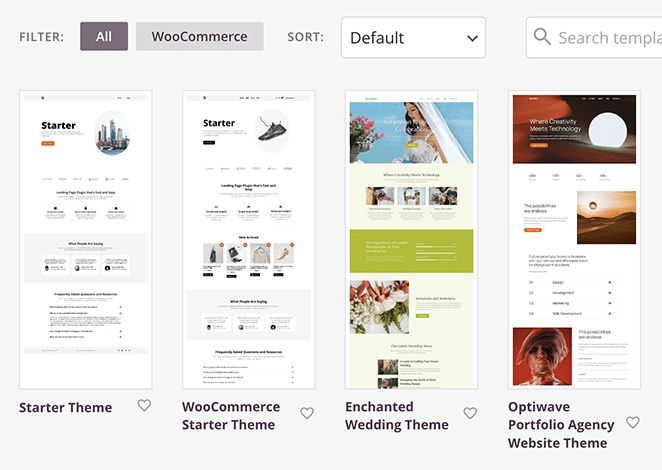The image size is (662, 470).
Task: Click Optiwave Portfolio Agency Website Theme title
Action: [558, 425]
